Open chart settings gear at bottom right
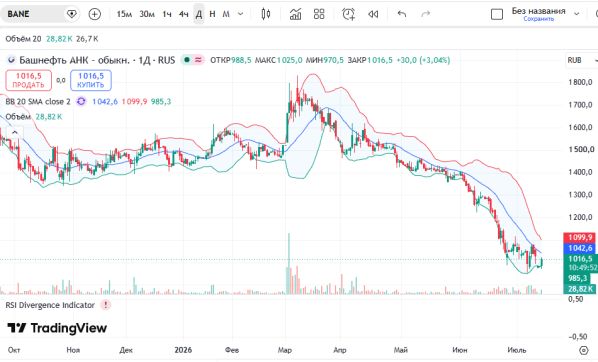The width and height of the screenshot is (598, 362). (584, 350)
